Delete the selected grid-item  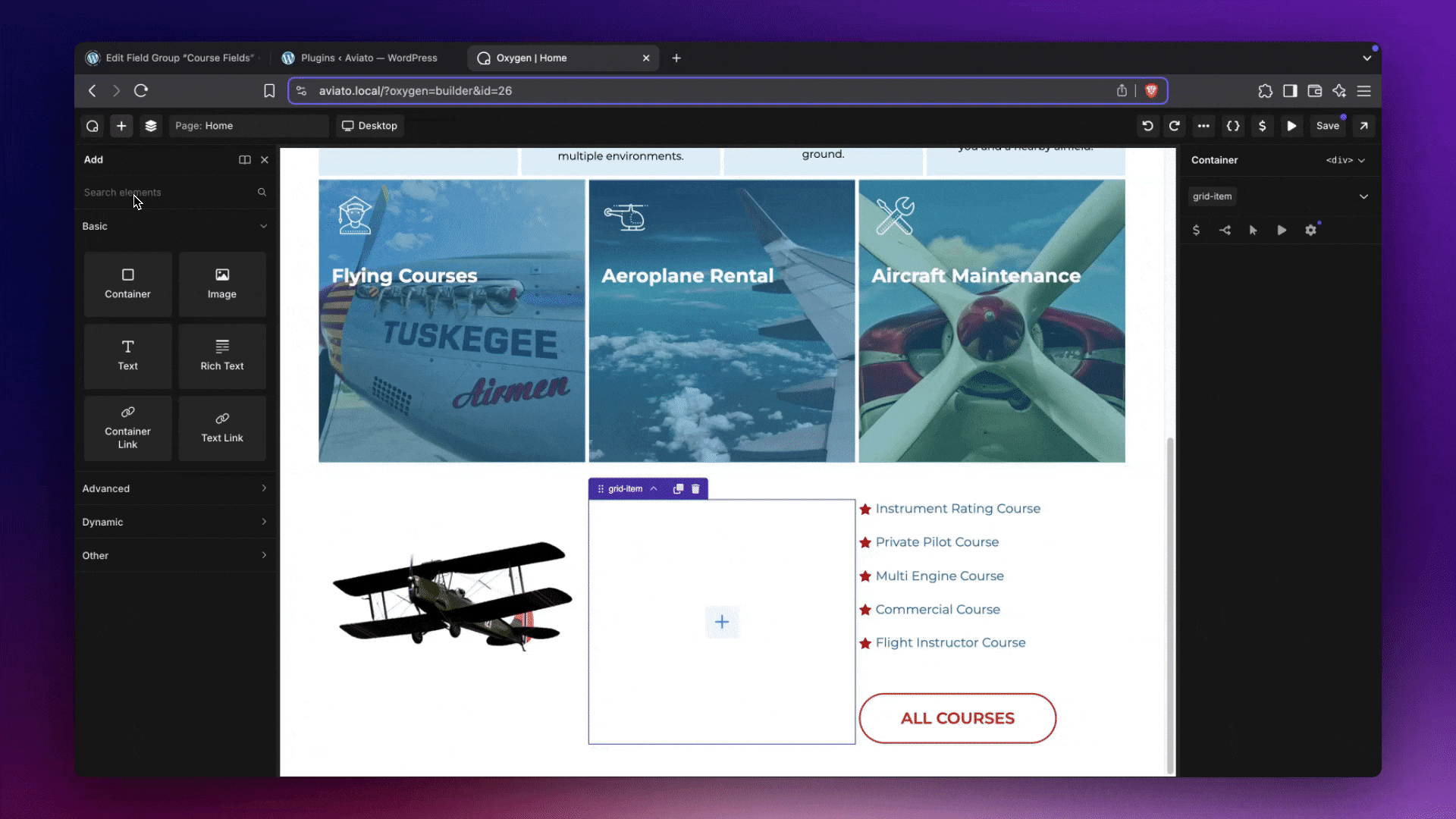(x=695, y=489)
